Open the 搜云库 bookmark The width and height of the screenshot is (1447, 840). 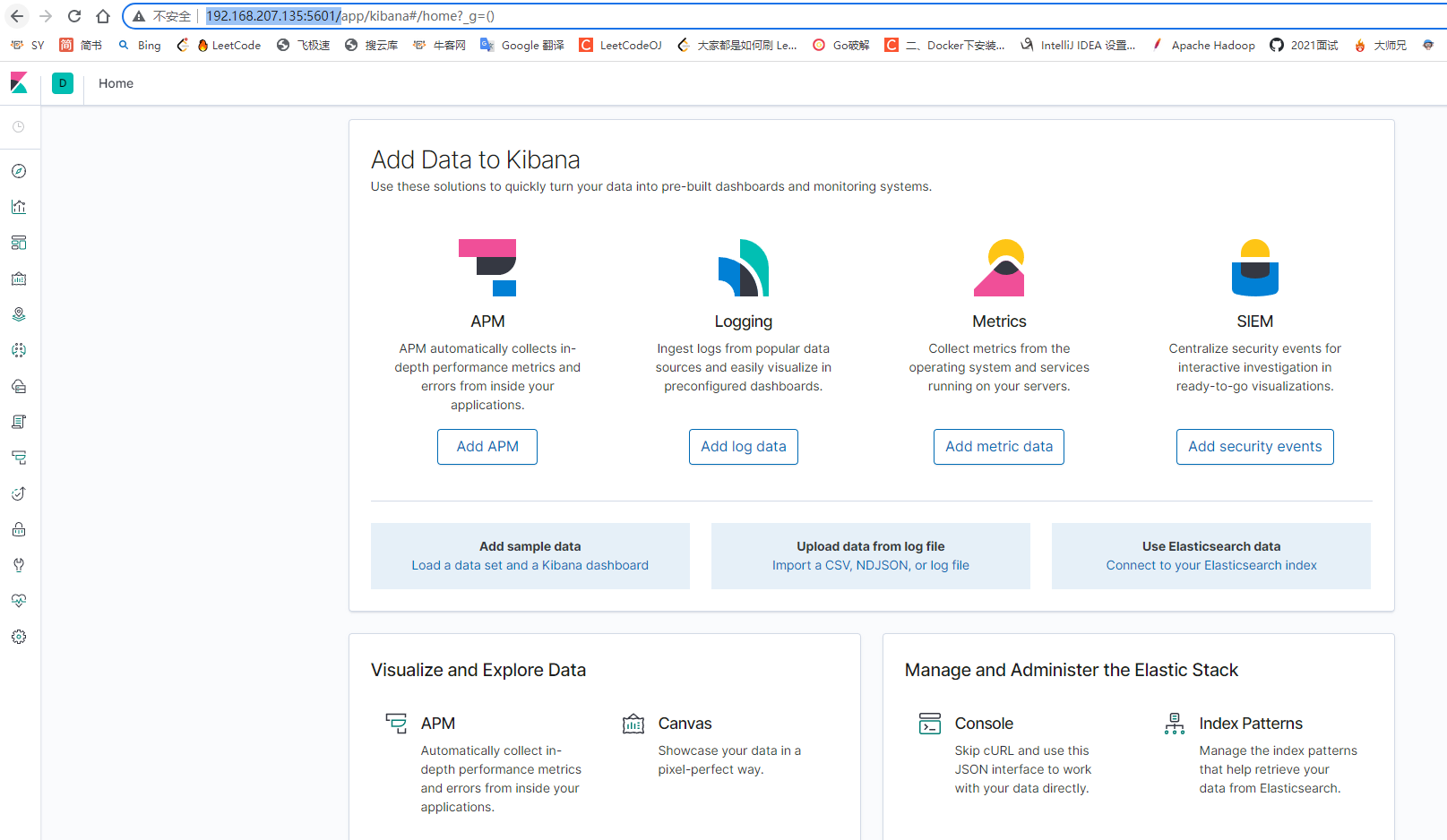371,45
